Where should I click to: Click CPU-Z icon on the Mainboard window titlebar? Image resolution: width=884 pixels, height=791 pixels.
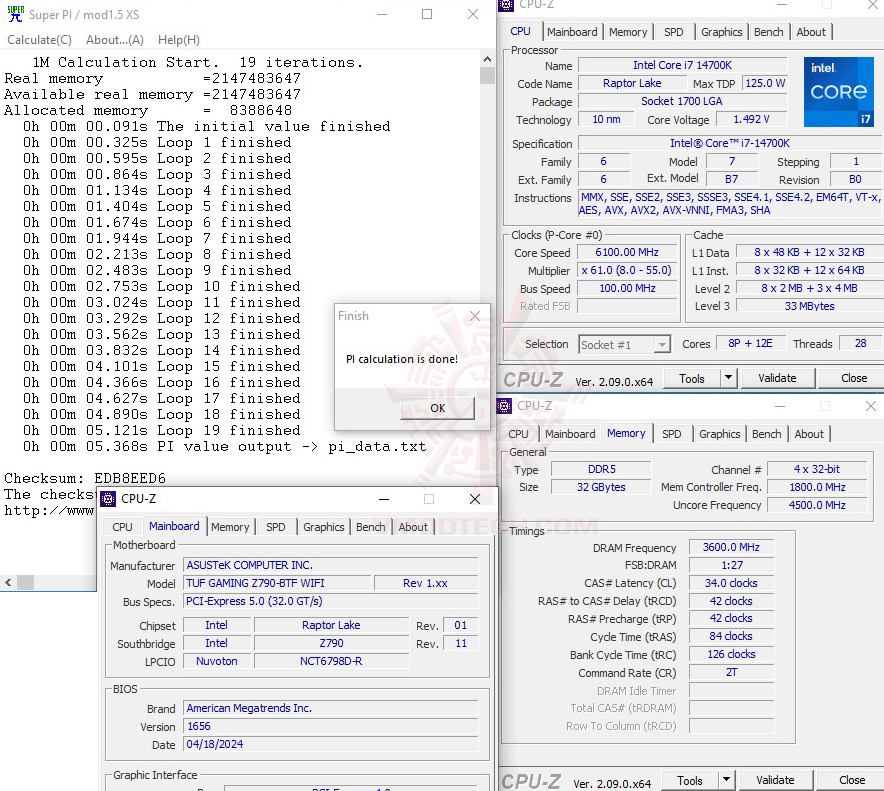point(109,499)
